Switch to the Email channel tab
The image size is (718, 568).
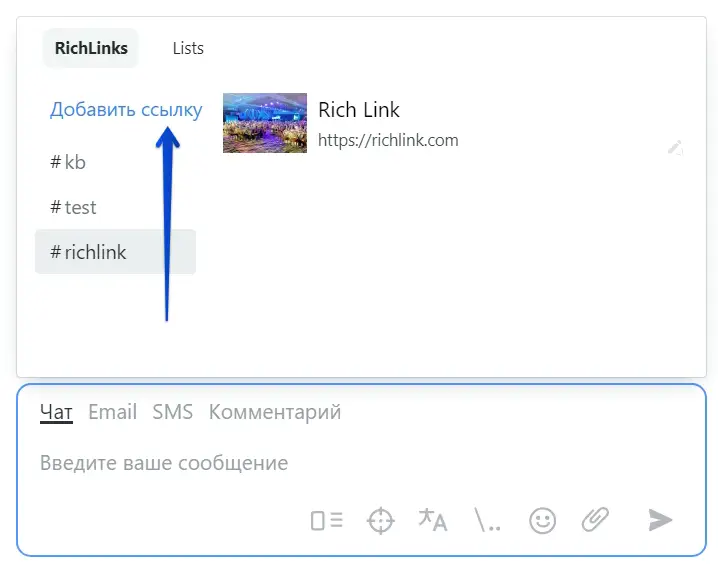(112, 412)
